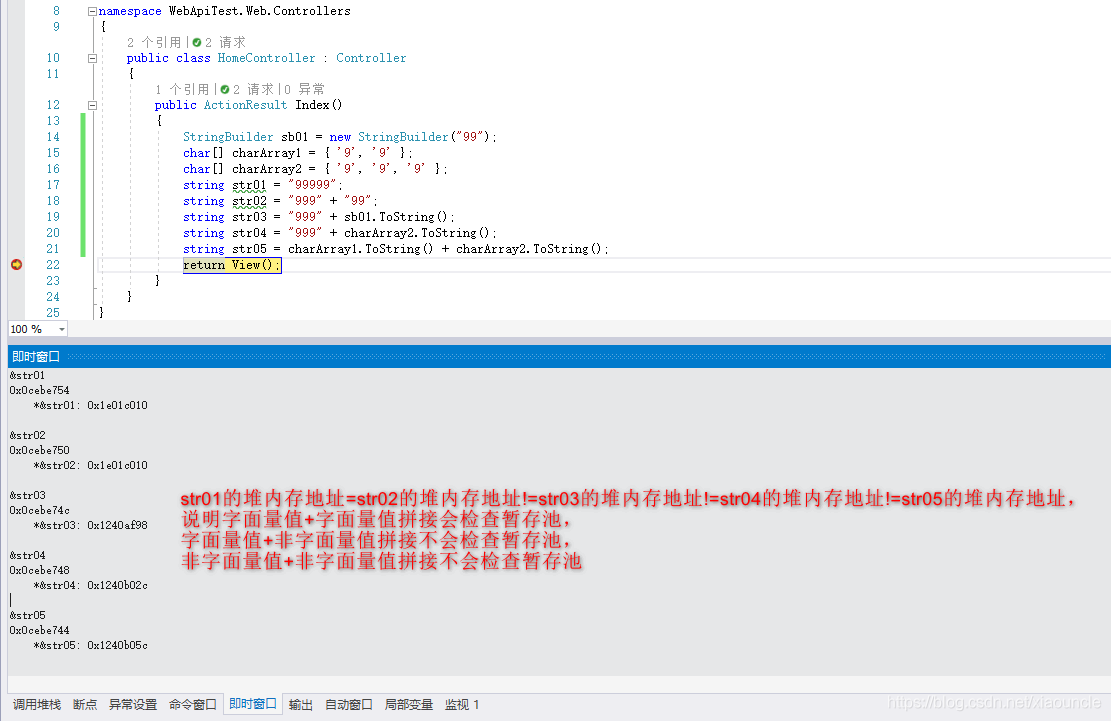1111x721 pixels.
Task: Switch to the 调用堆栈 tab
Action: pos(37,705)
